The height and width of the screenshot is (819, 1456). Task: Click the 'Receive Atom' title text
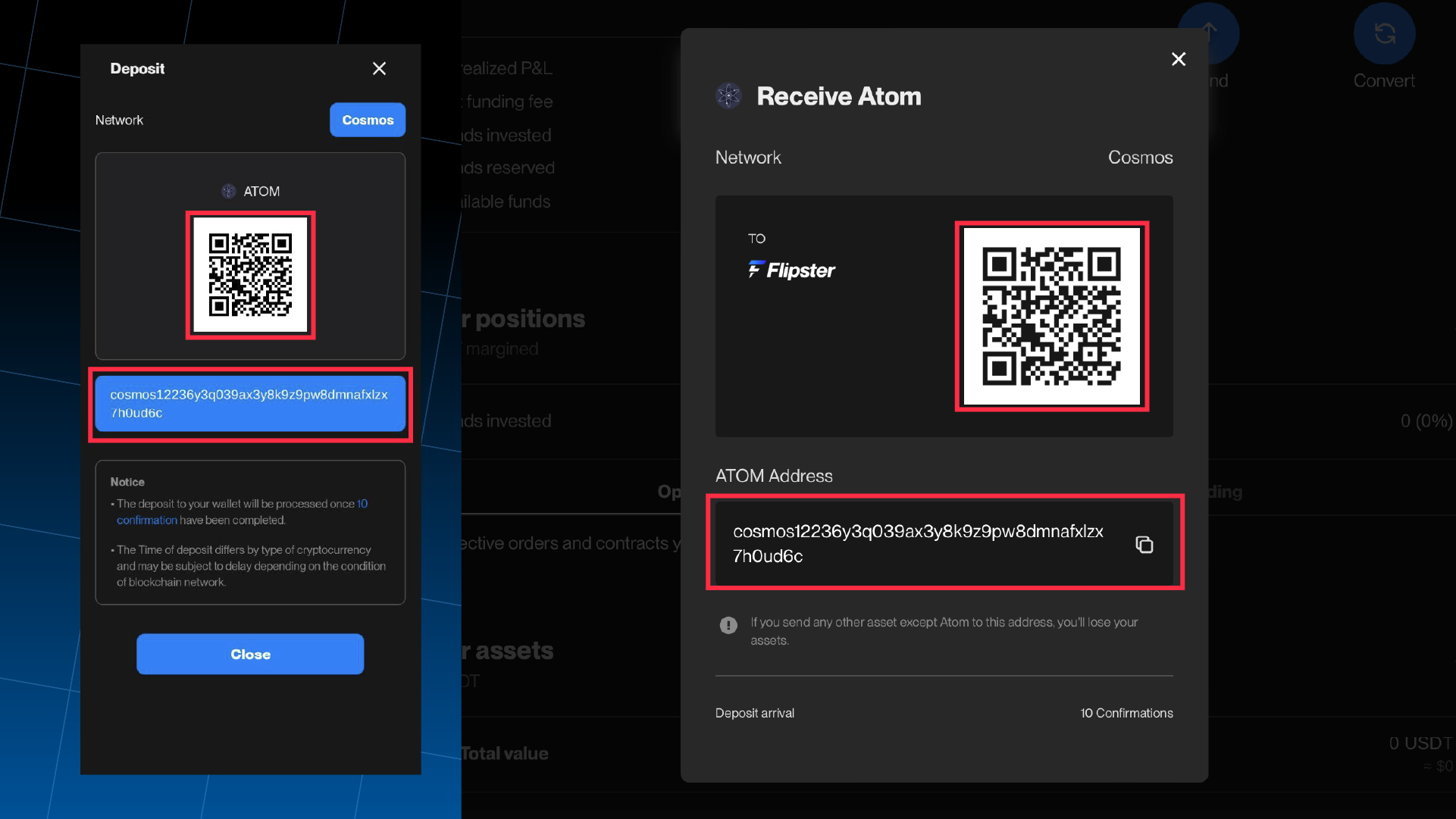(839, 96)
